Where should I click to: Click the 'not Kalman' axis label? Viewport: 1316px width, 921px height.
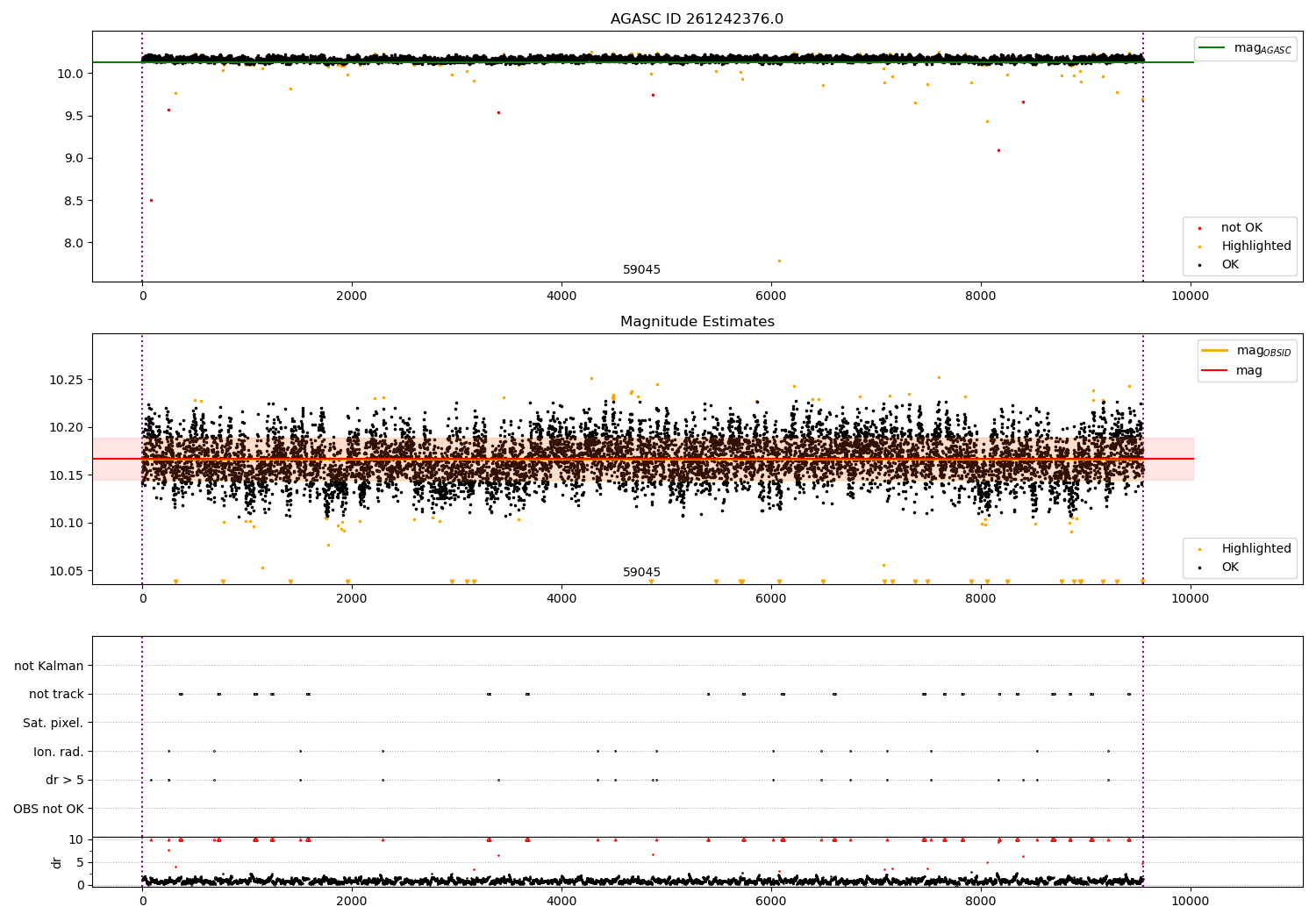49,666
